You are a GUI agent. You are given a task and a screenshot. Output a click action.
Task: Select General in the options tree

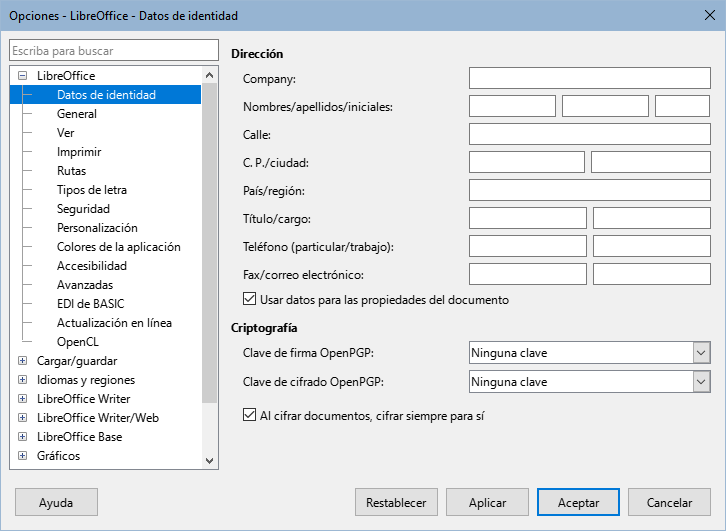pos(77,113)
